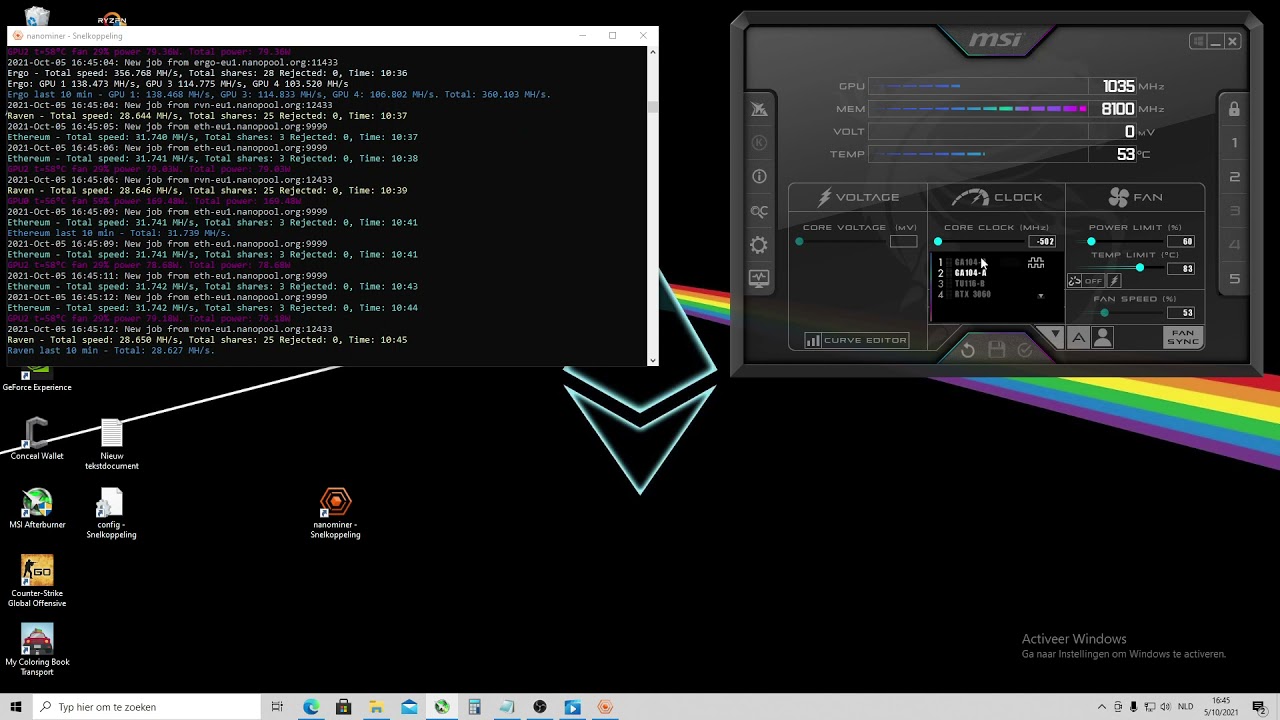Open Task View on the taskbar
1280x720 pixels.
[277, 707]
